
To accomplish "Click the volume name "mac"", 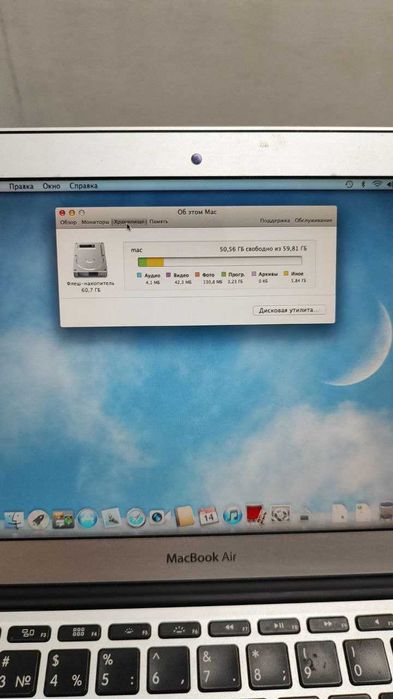I will 136,251.
